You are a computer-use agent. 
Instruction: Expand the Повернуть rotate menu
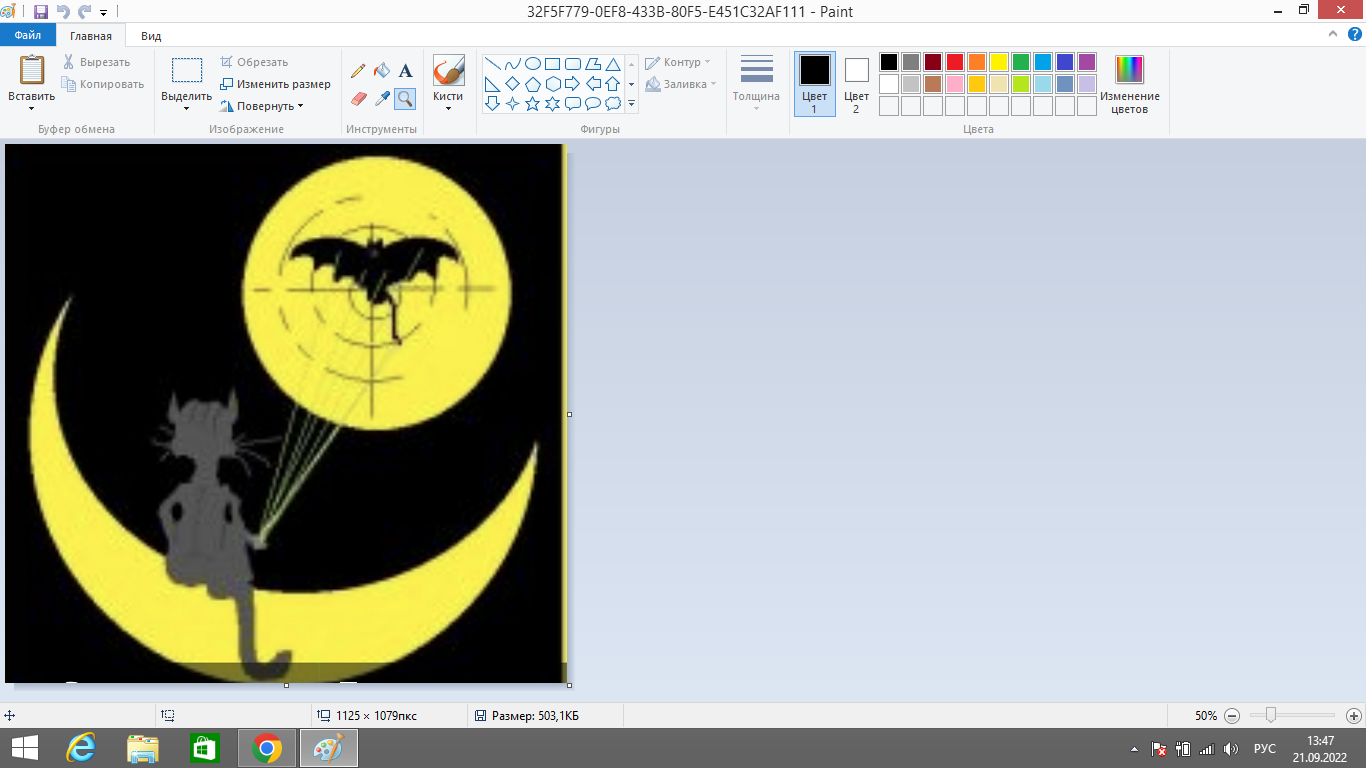click(x=264, y=106)
